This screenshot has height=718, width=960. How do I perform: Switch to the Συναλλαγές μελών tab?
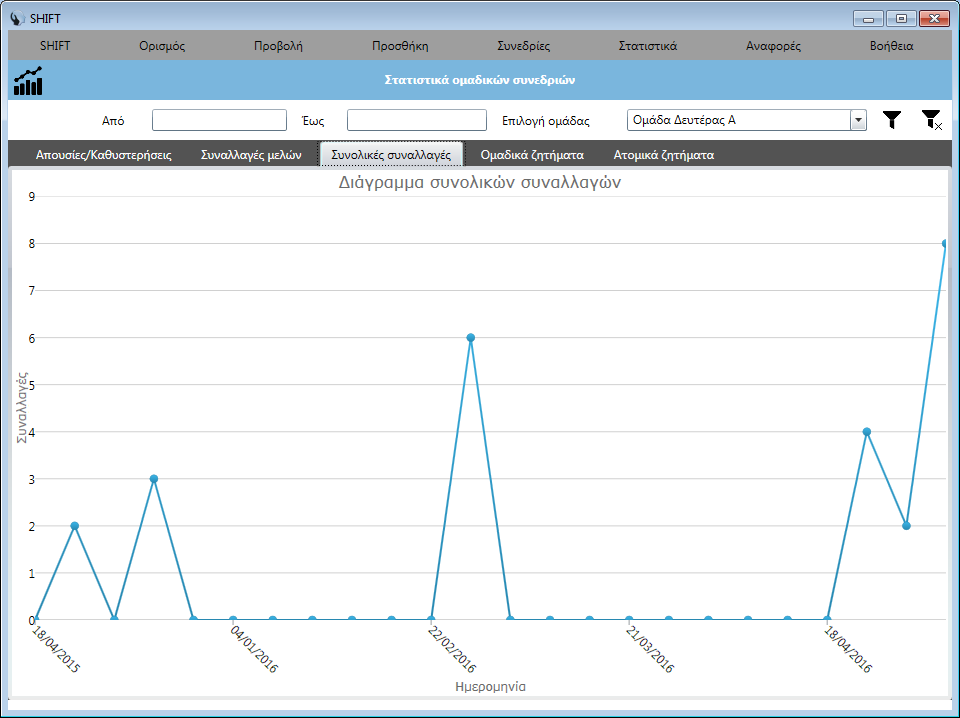point(251,155)
